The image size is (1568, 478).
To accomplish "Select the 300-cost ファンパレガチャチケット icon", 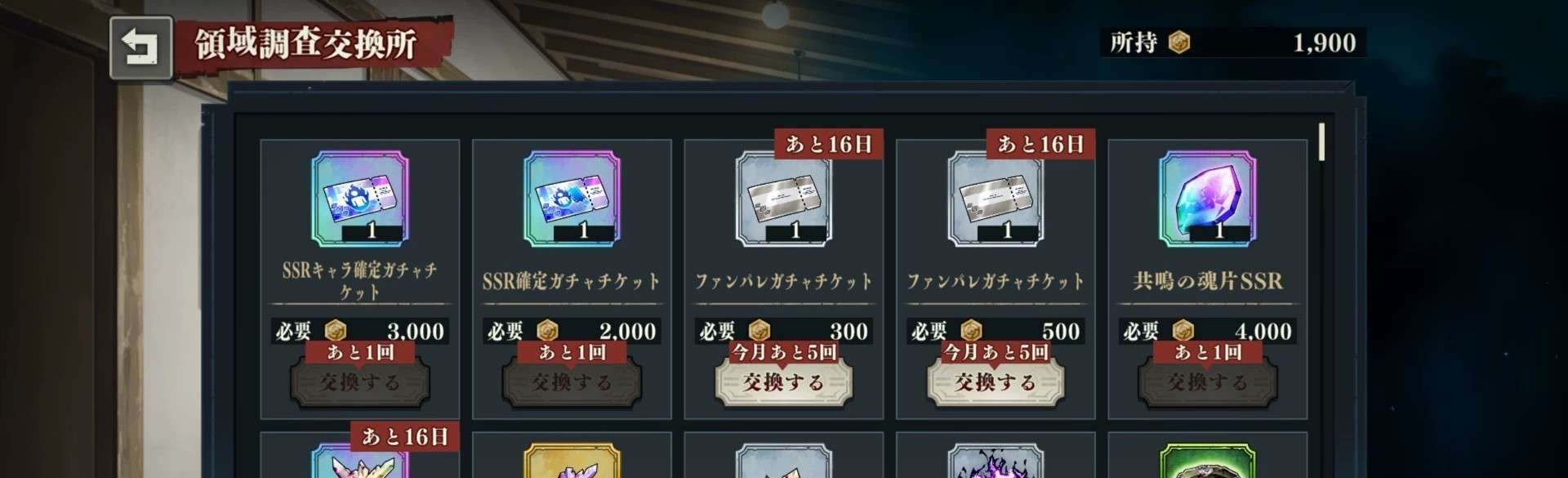I will (783, 199).
